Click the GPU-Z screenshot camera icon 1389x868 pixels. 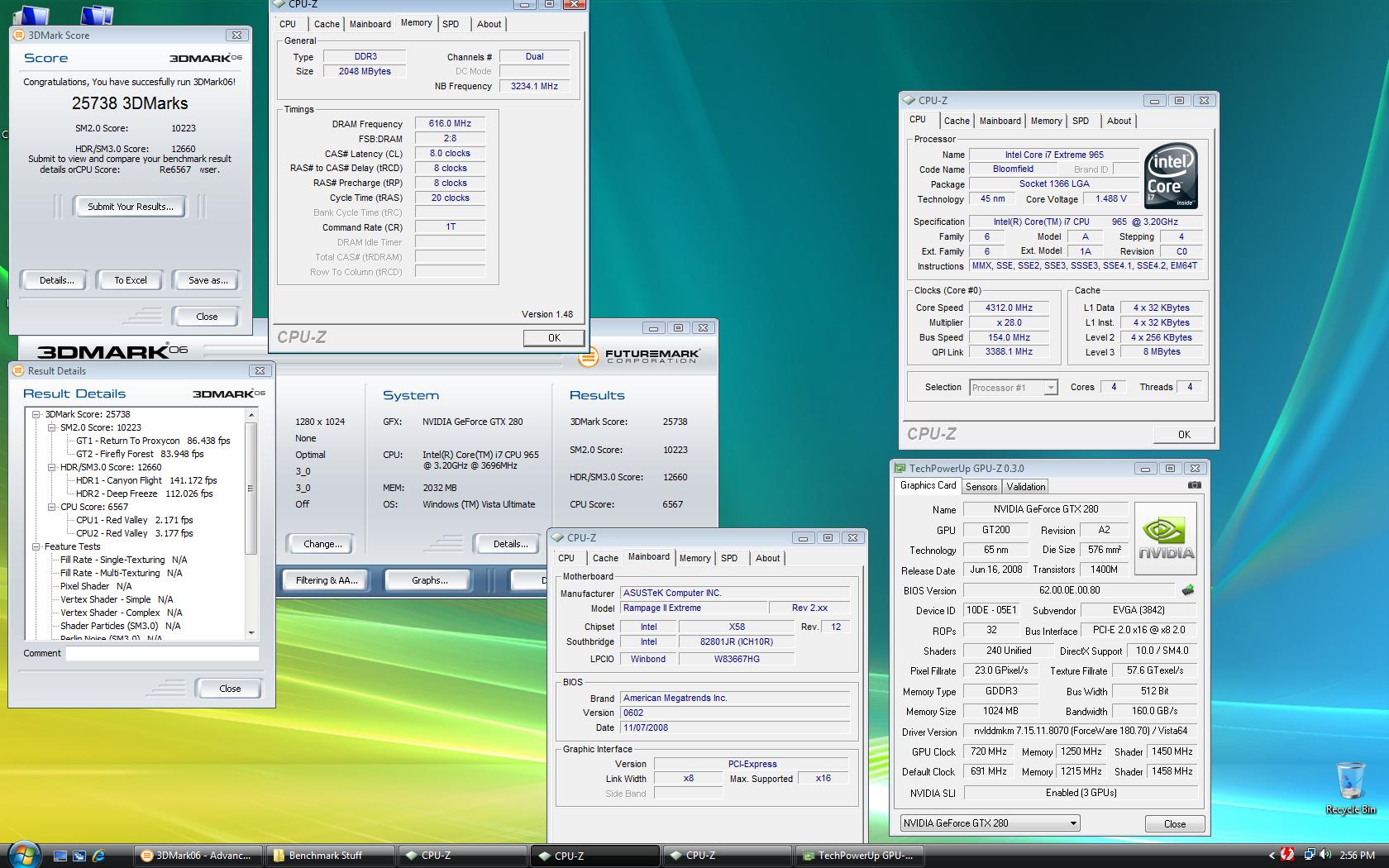tap(1194, 486)
